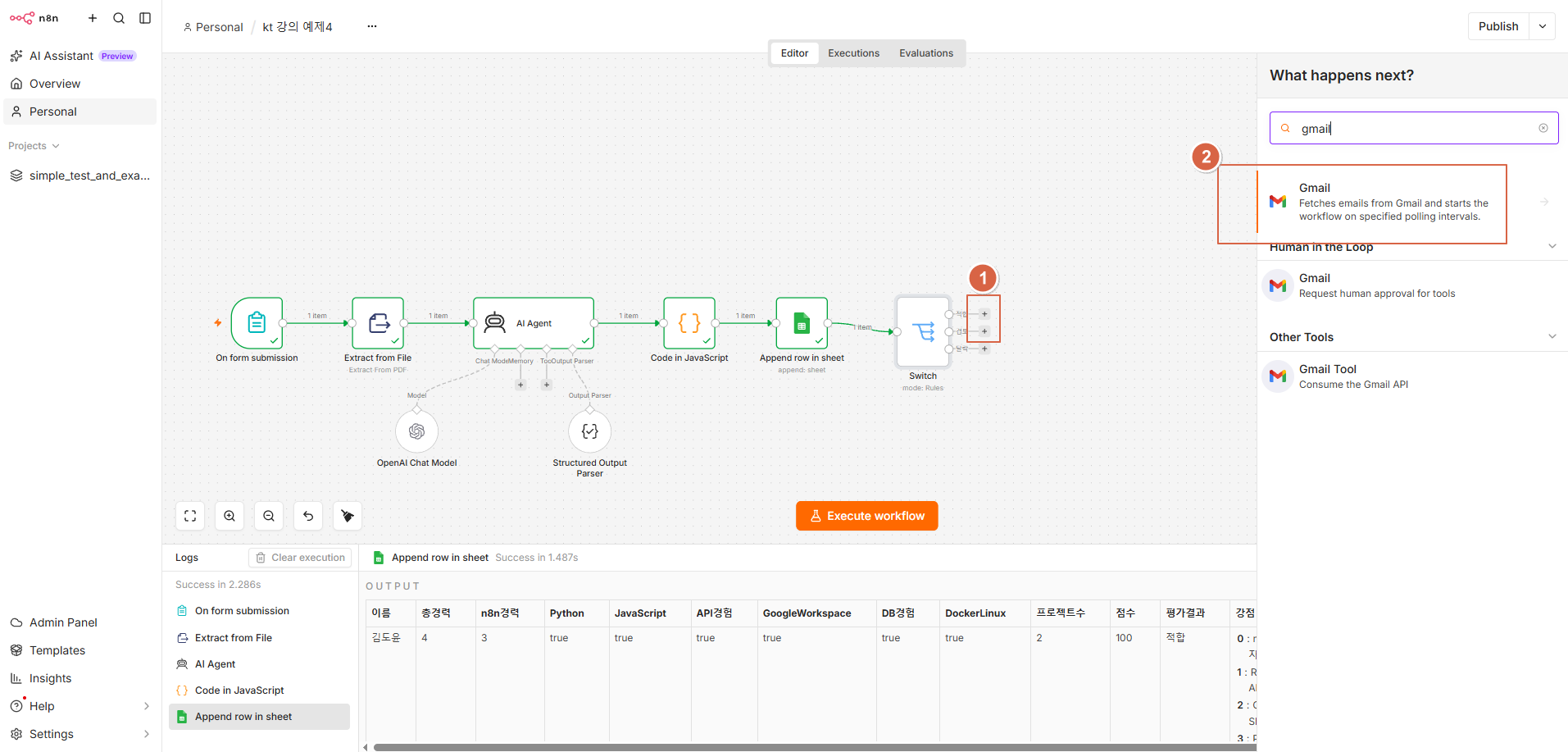
Task: Click the zoom in canvas button
Action: click(230, 516)
